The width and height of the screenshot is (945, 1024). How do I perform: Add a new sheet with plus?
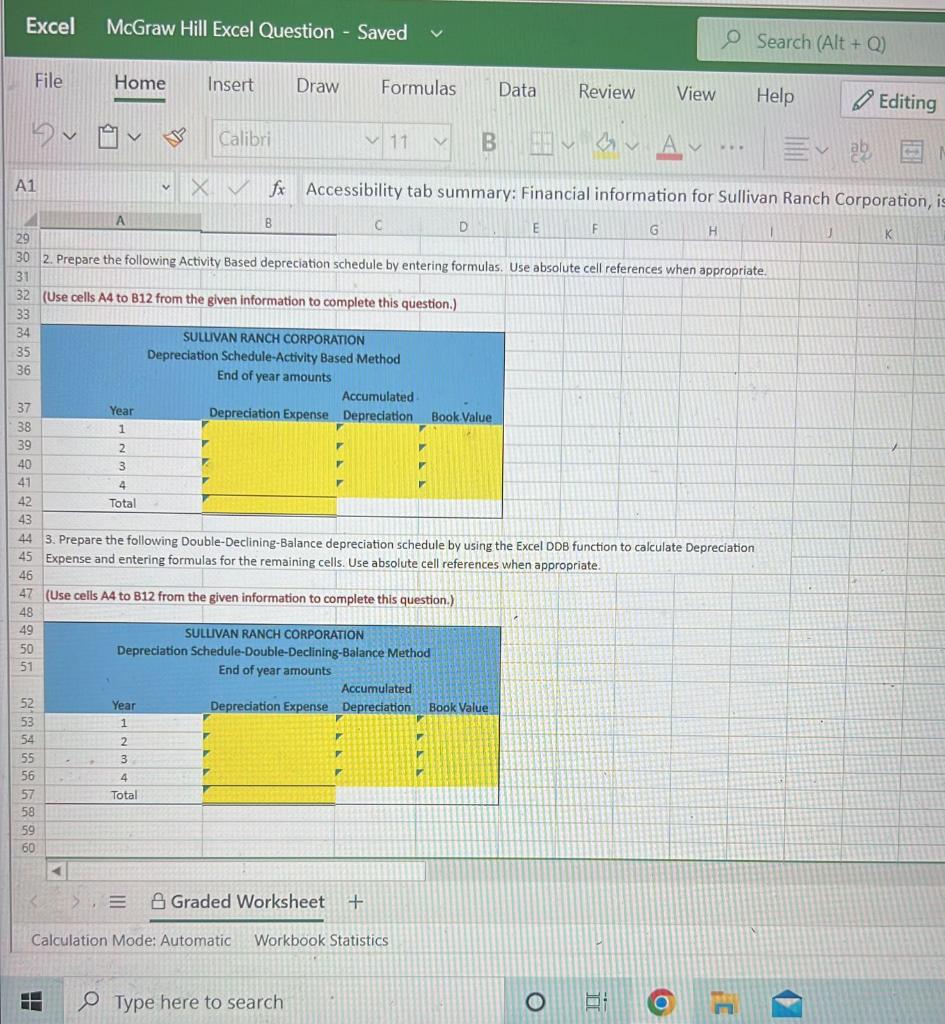tap(355, 902)
